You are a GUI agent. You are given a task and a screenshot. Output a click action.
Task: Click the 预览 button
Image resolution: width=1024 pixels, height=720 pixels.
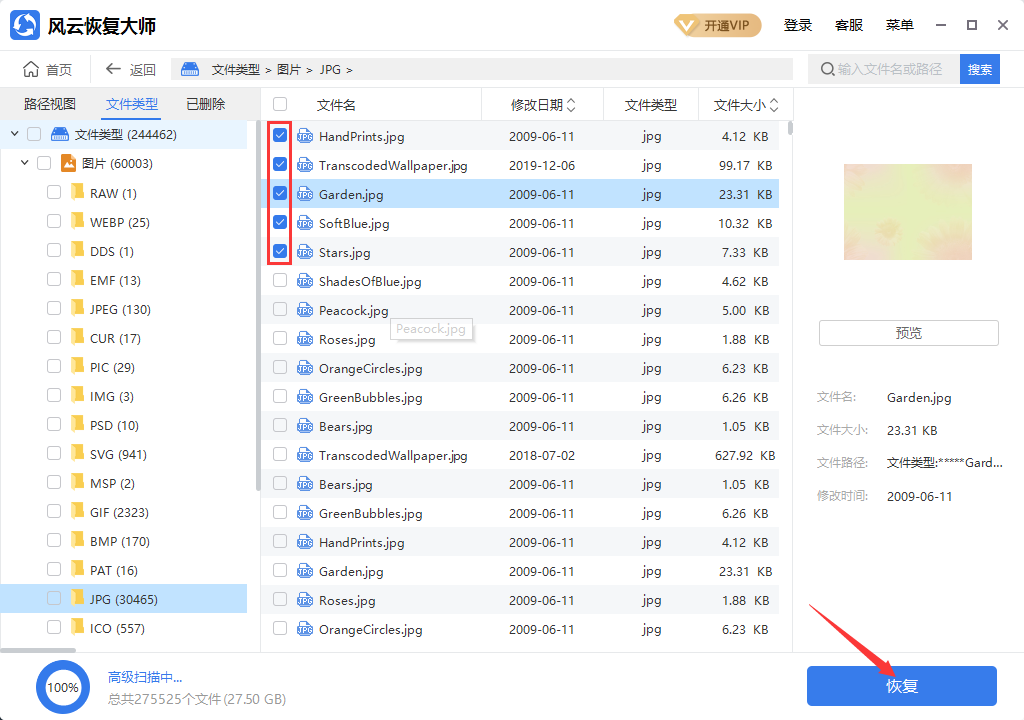pos(908,333)
